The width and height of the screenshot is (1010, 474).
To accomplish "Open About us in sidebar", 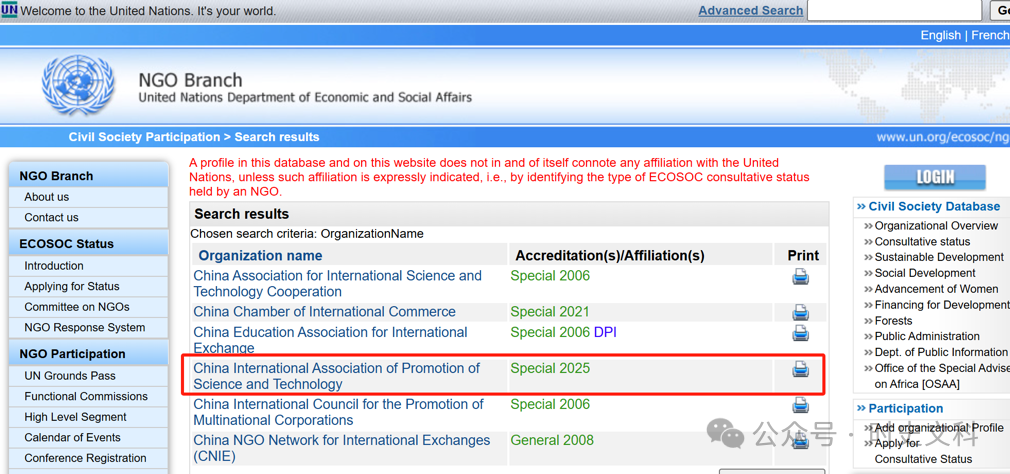I will pyautogui.click(x=46, y=197).
